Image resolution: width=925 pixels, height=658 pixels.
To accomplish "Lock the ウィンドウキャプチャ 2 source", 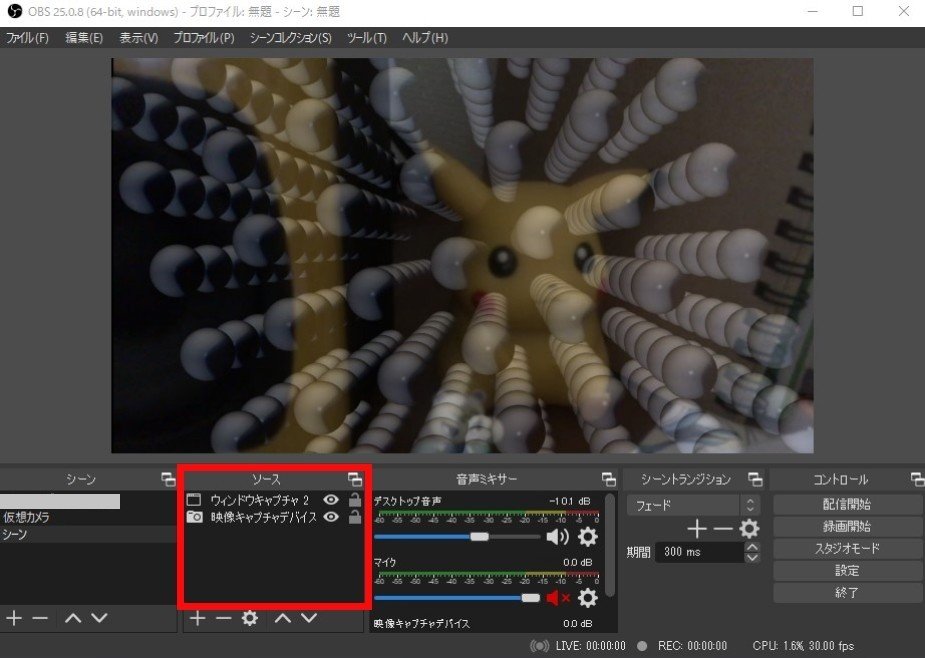I will pos(355,499).
